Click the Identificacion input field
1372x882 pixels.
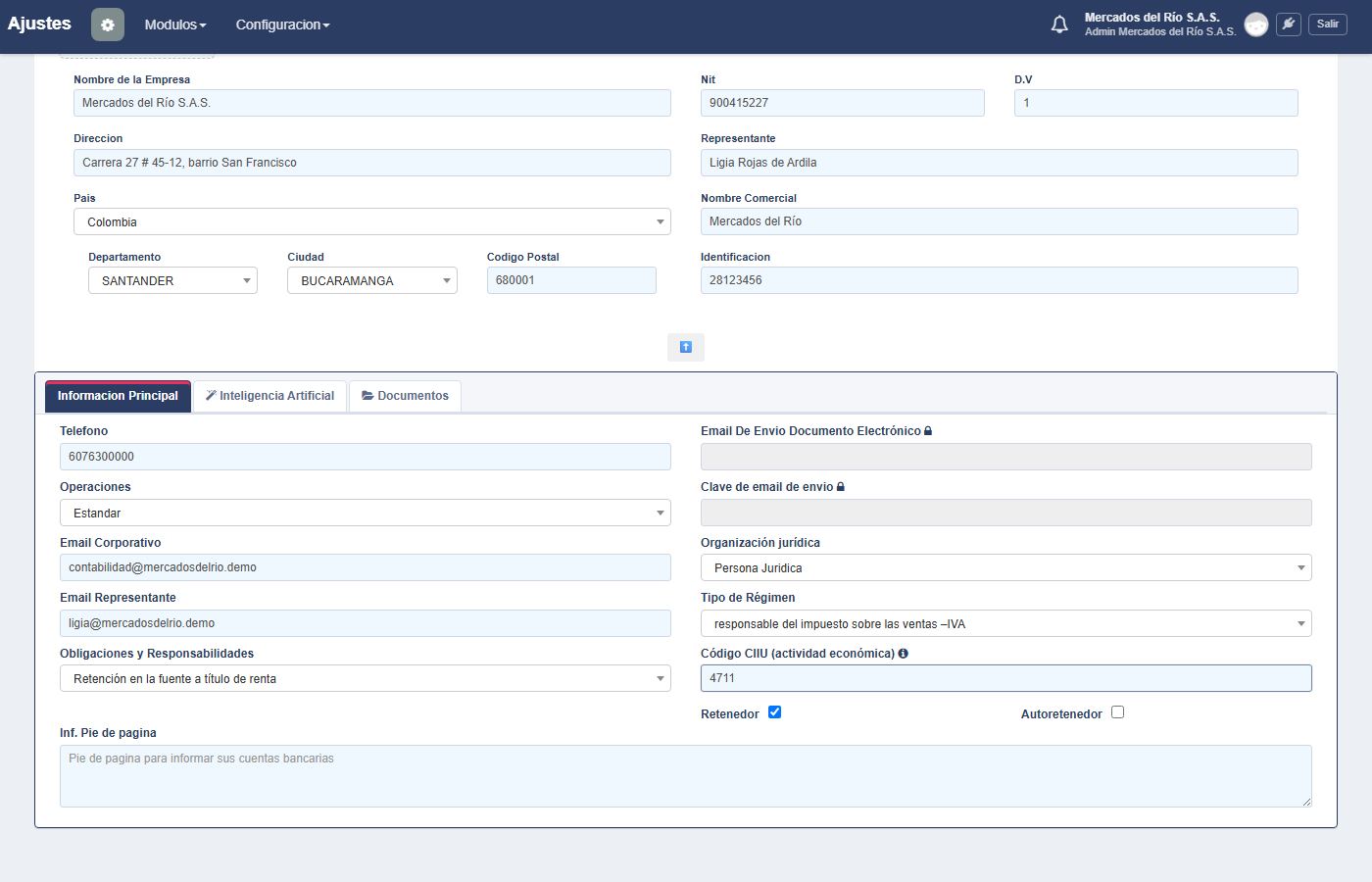click(x=1000, y=280)
